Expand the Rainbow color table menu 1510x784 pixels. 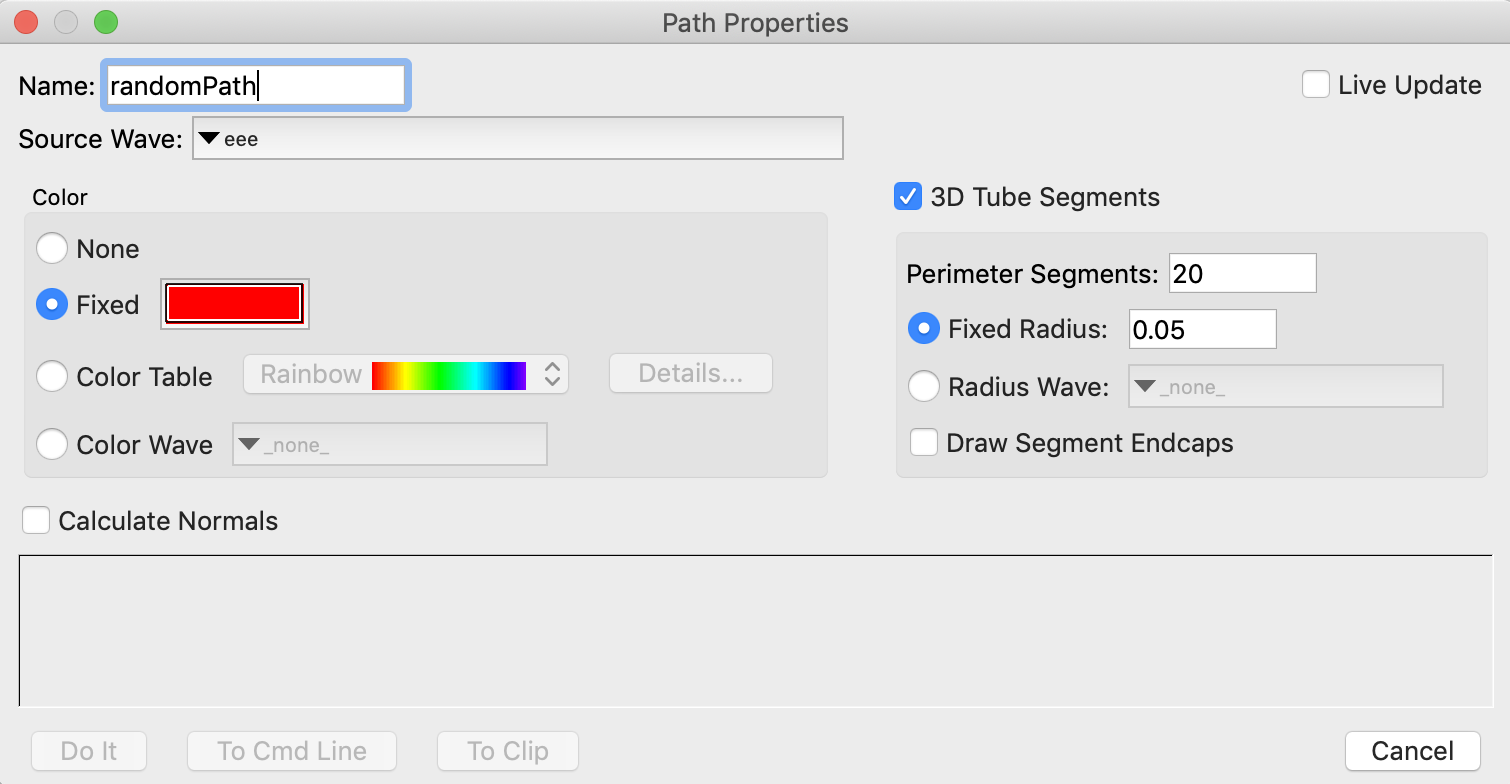click(406, 375)
